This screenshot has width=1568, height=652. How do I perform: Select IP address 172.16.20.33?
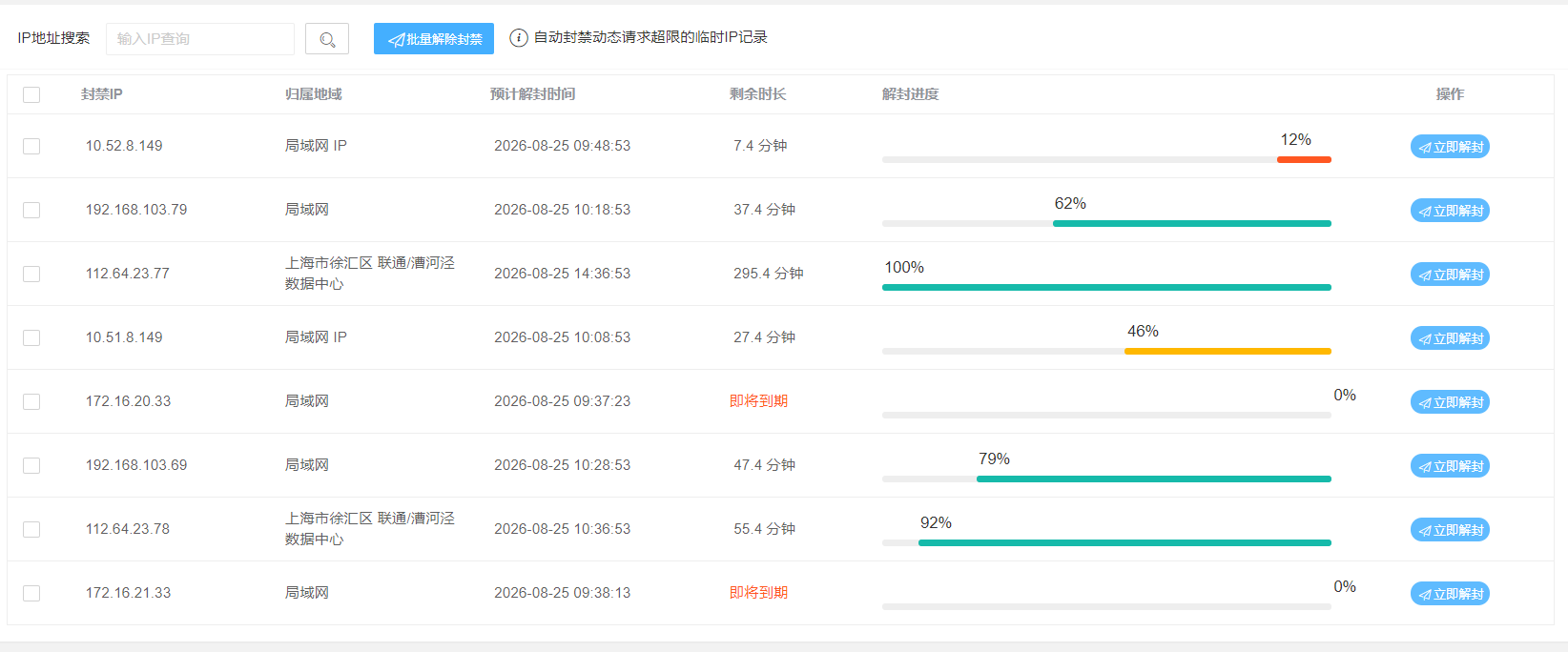coord(129,401)
